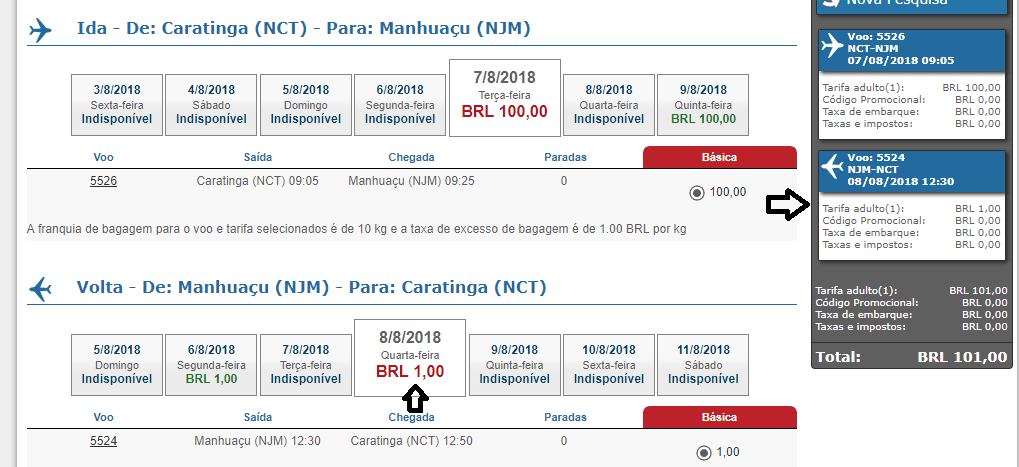This screenshot has width=1019, height=467.
Task: Click the outbound Básica fare header
Action: pos(719,157)
